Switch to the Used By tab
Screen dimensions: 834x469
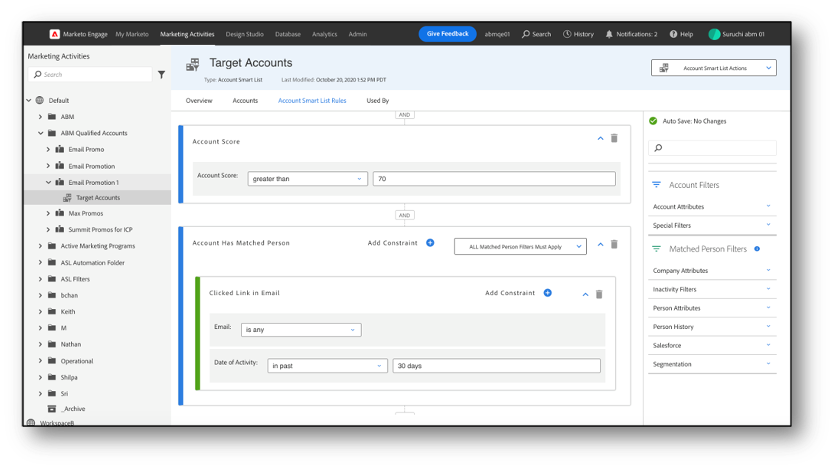tap(378, 100)
